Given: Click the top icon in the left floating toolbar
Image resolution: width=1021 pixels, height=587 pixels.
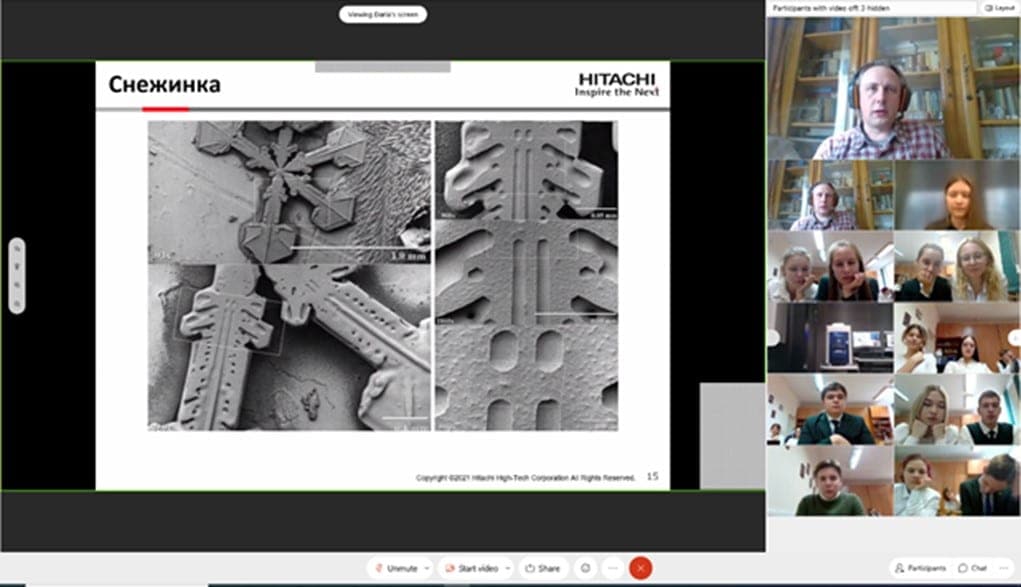Looking at the screenshot, I should [x=16, y=250].
